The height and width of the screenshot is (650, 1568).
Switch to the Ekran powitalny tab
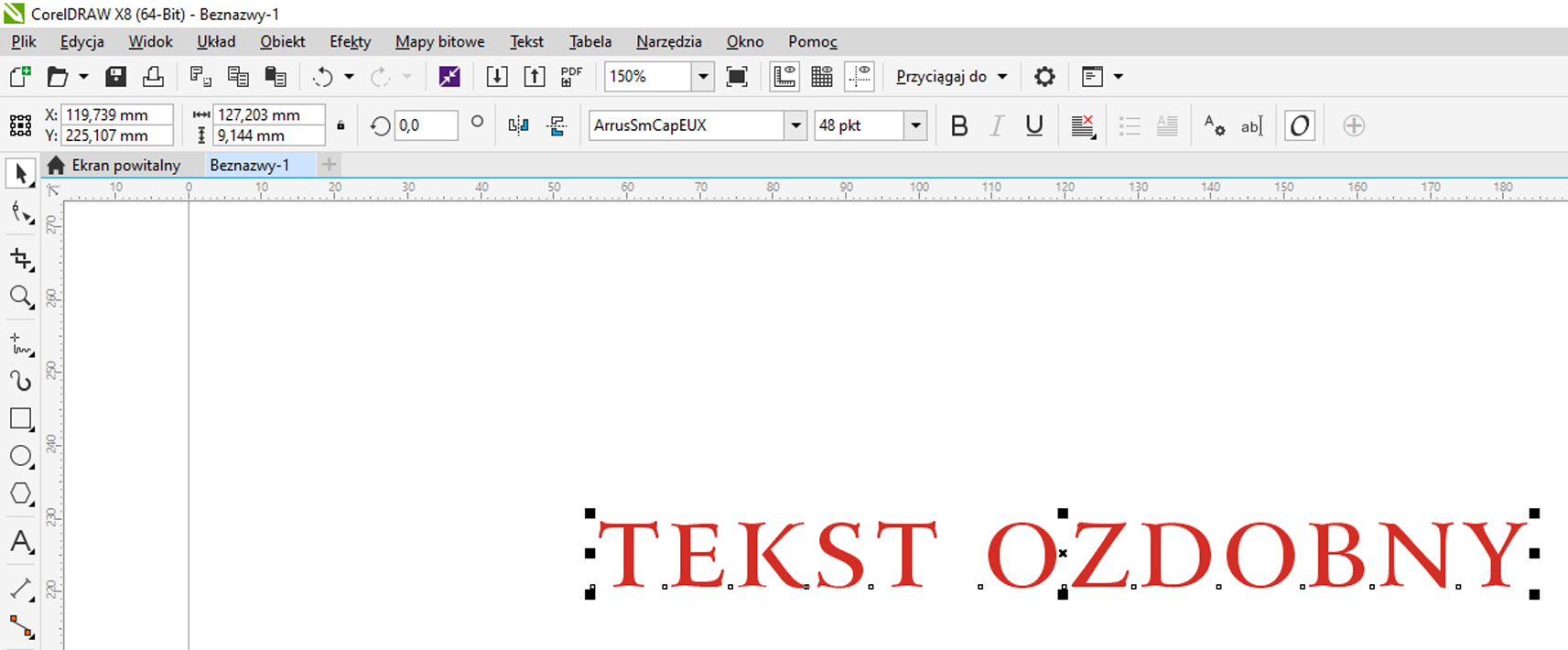tap(125, 166)
